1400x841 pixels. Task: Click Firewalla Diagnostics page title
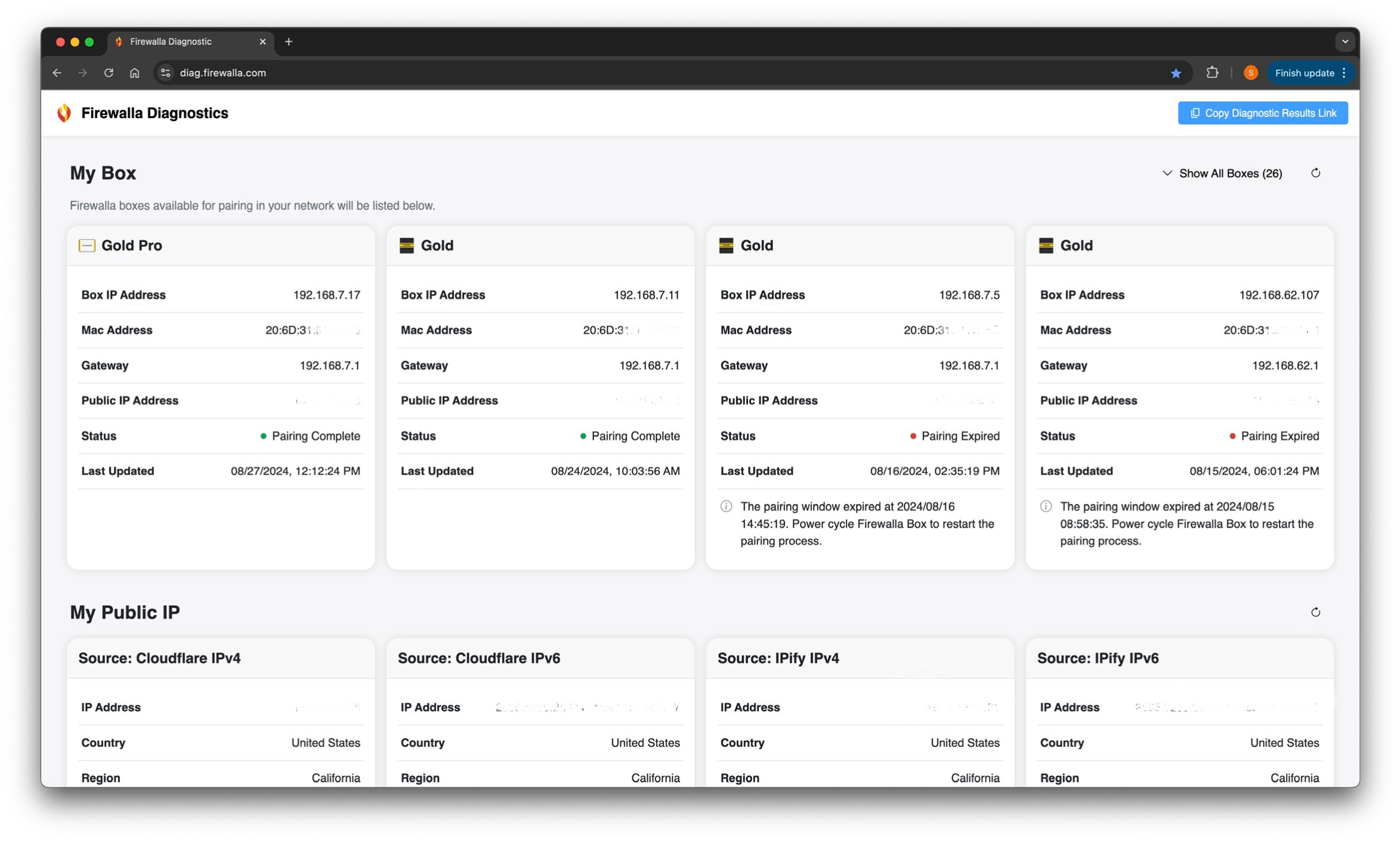point(154,113)
